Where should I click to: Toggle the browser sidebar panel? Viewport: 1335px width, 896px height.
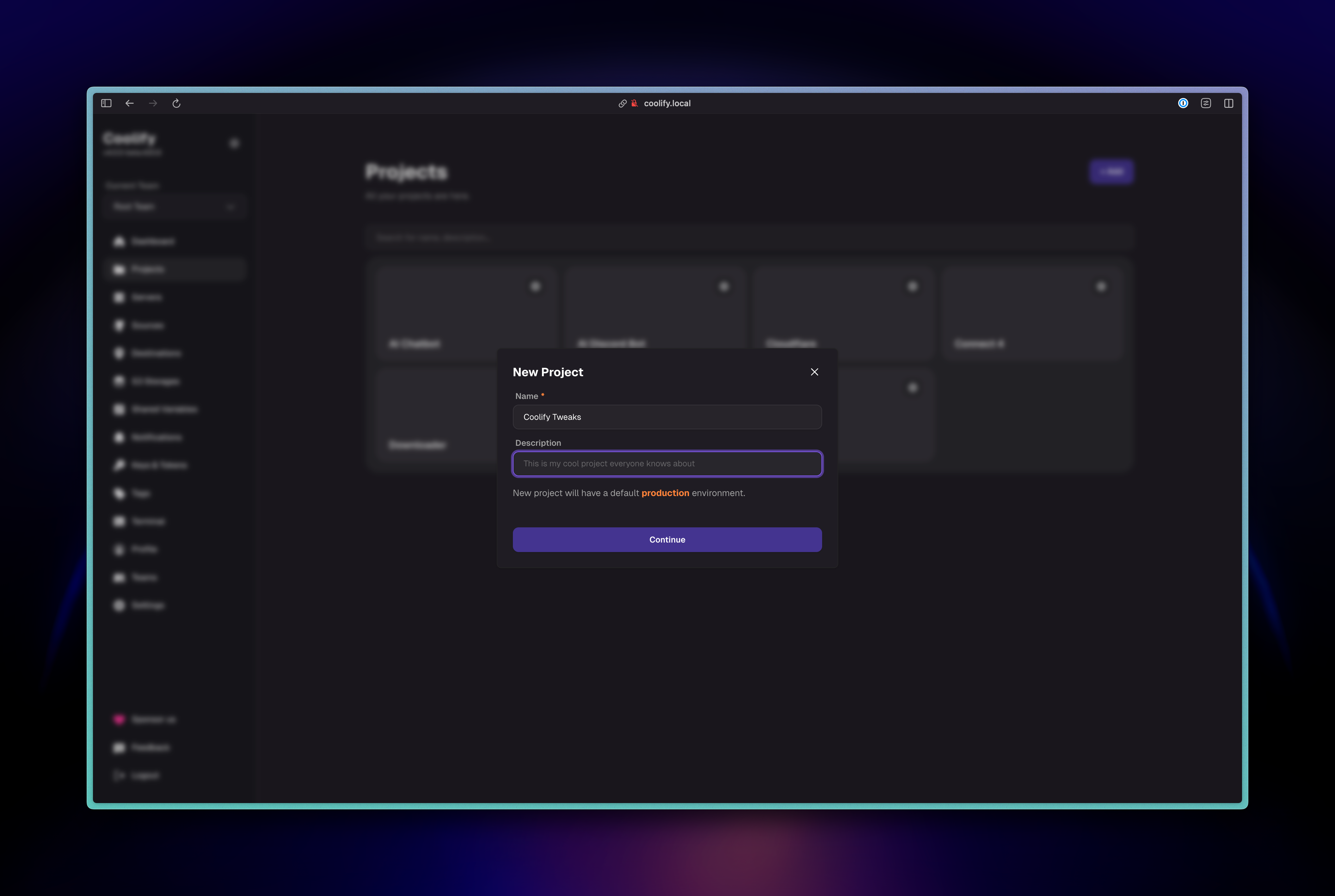tap(106, 103)
